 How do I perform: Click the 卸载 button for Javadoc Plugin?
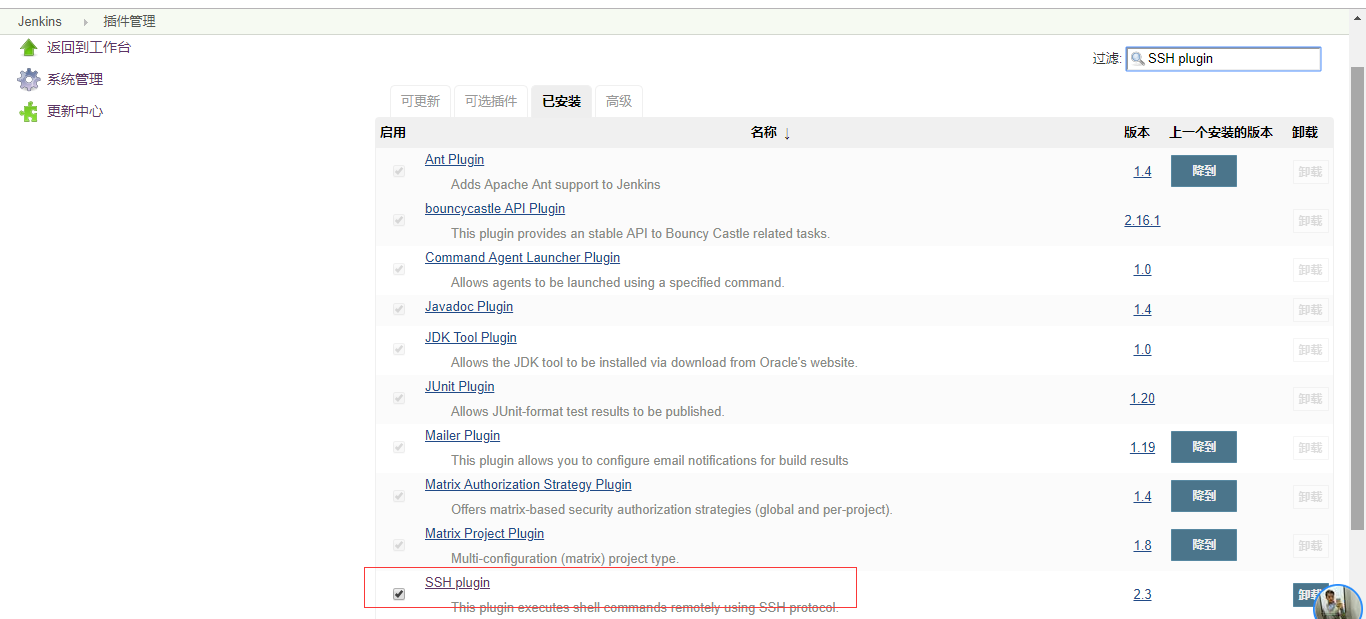(x=1310, y=310)
